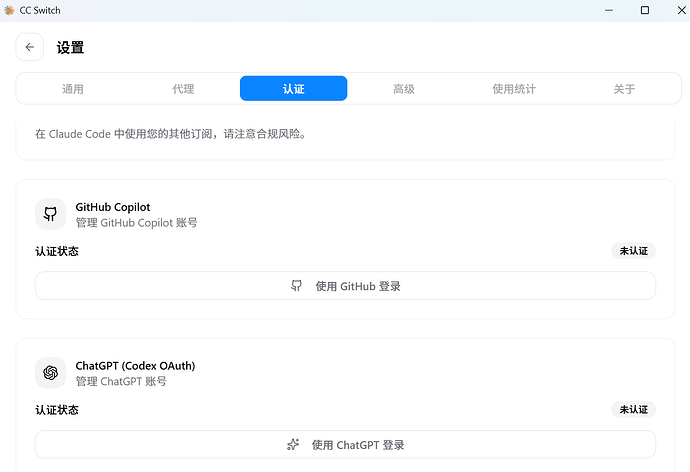Click the GitHub Copilot title text

(x=113, y=207)
